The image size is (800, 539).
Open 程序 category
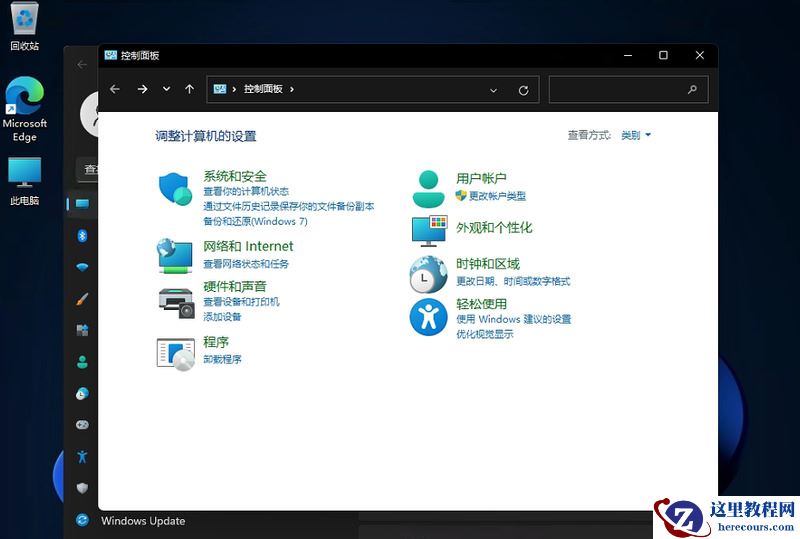(x=216, y=342)
